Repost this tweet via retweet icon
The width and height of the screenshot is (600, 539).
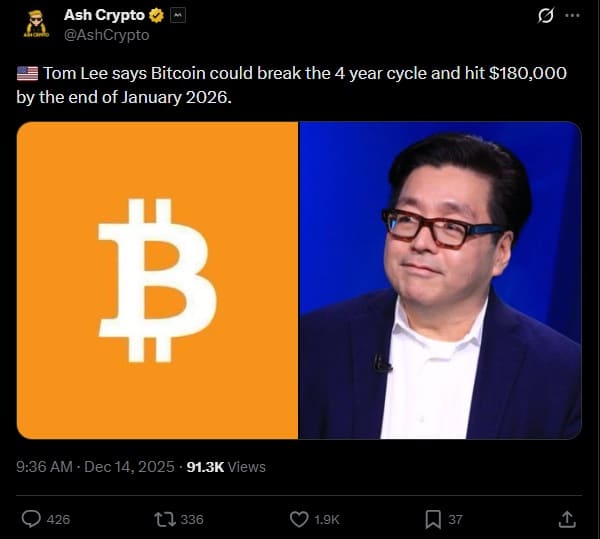[x=165, y=519]
